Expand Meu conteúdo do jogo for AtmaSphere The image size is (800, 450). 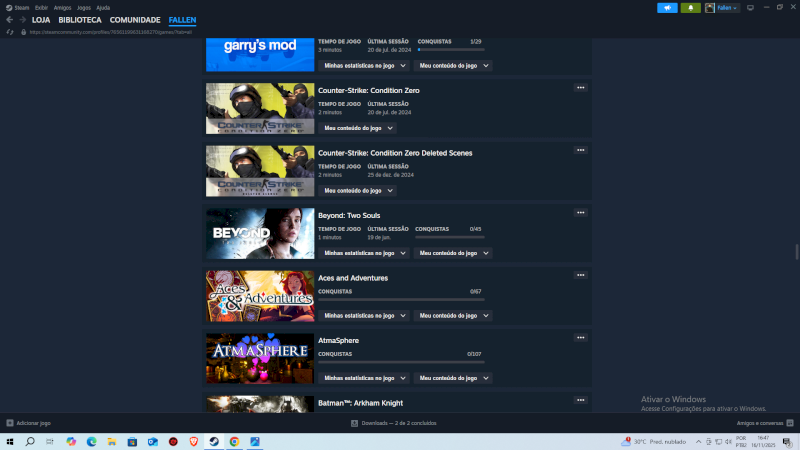click(453, 378)
